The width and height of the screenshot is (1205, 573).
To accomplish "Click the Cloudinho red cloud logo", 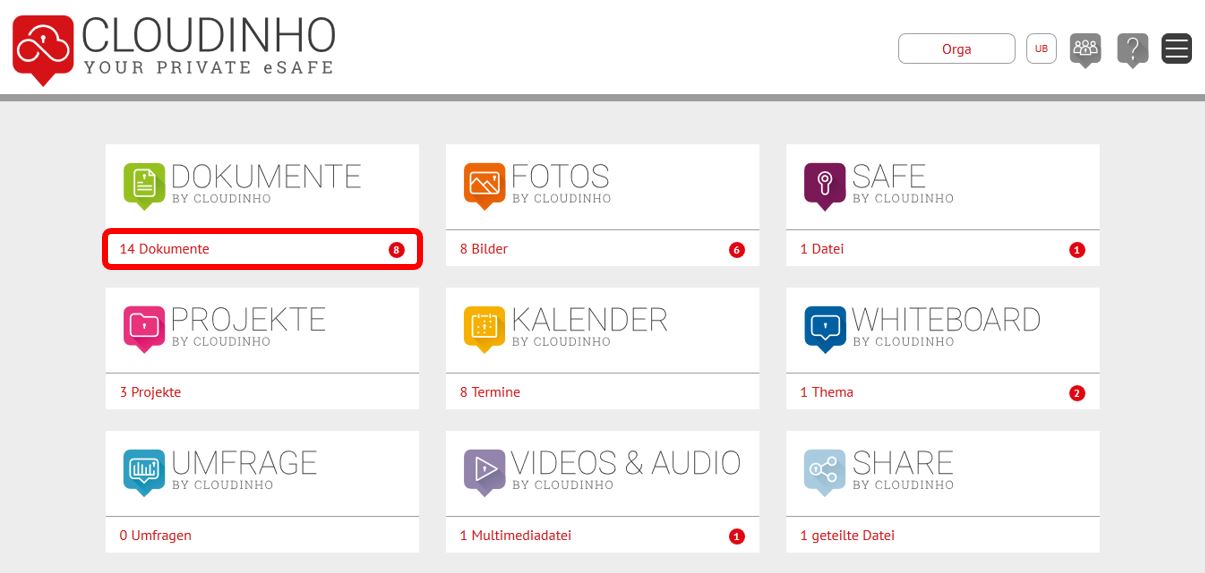I will point(43,49).
